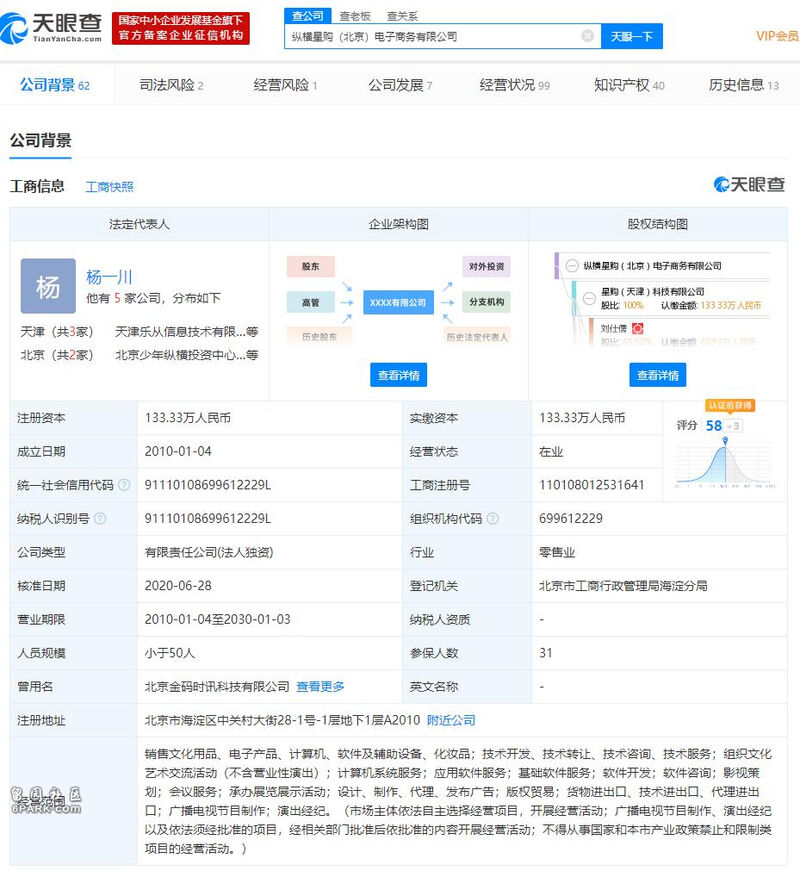This screenshot has height=871, width=800.
Task: Open the 经营风险 section tab
Action: pos(285,85)
